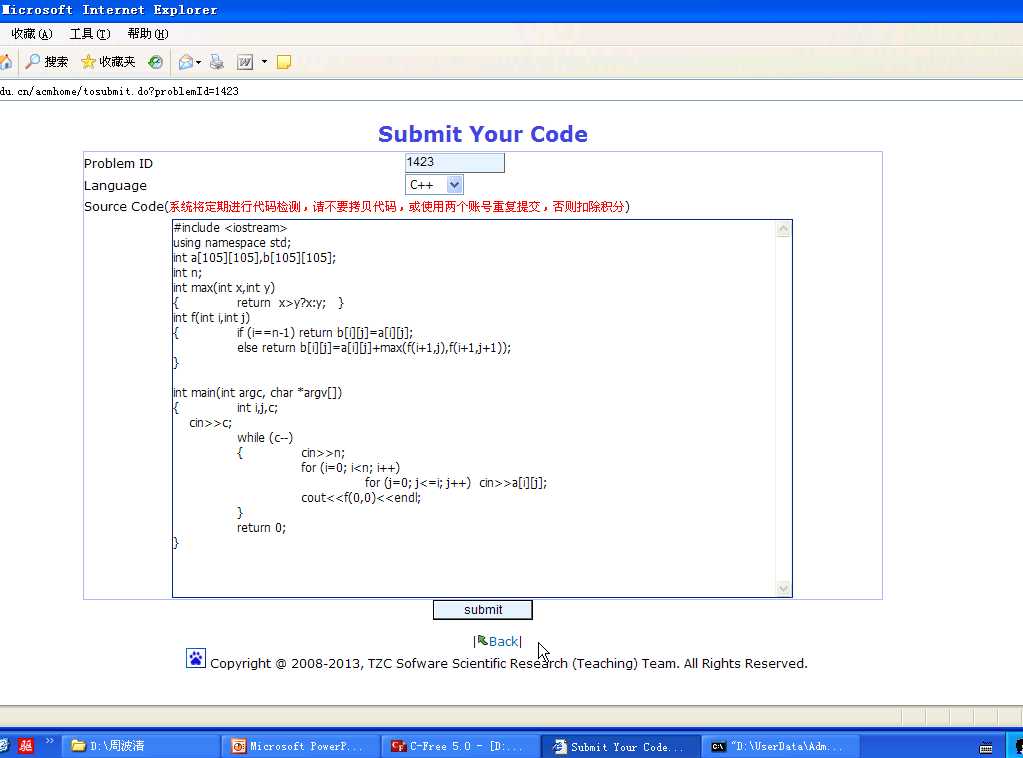Click the 'Submit Your Code' page heading
1023x758 pixels.
[483, 134]
